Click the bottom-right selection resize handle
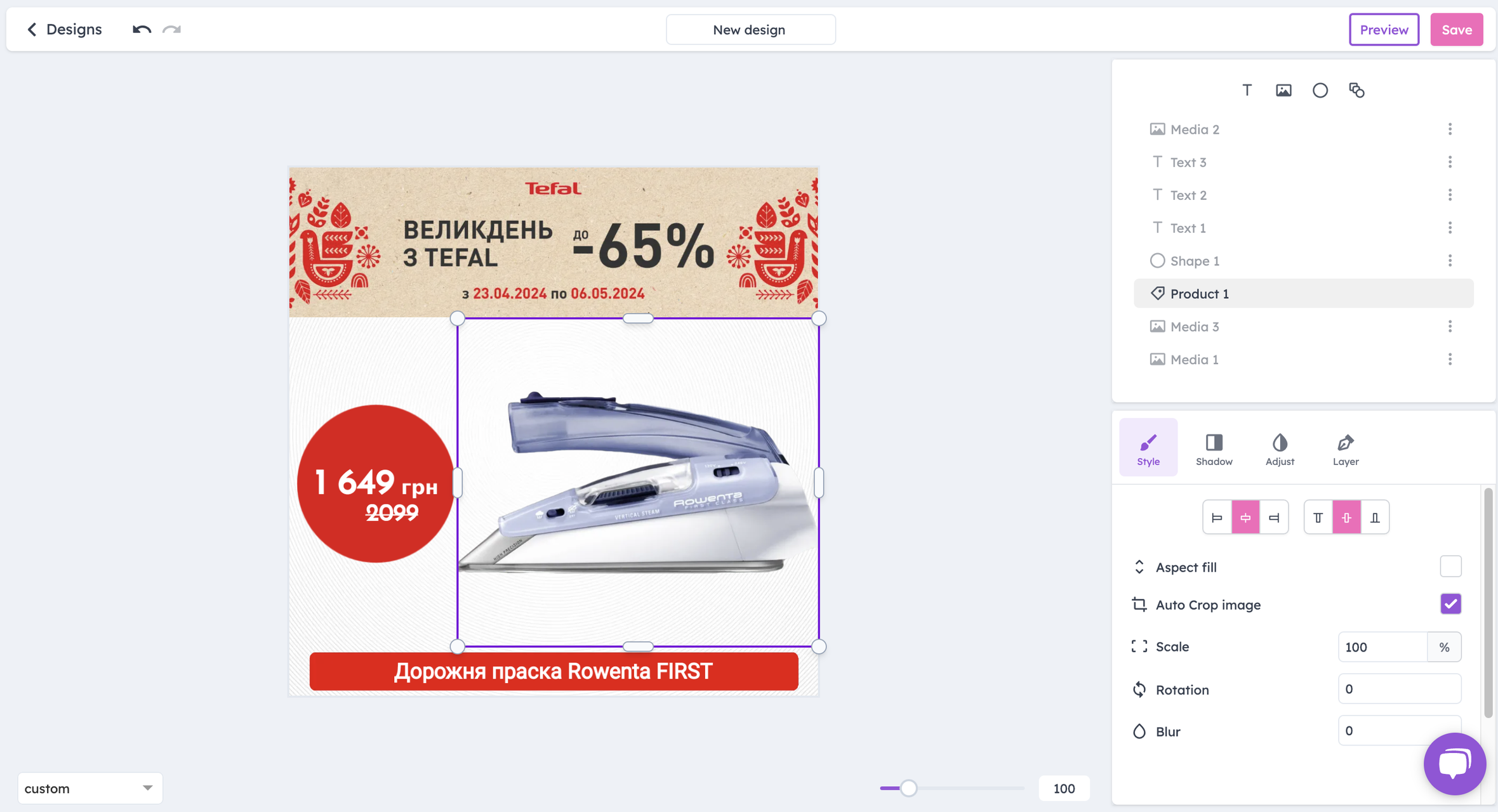Screen dimensions: 1498x812 tap(819, 646)
